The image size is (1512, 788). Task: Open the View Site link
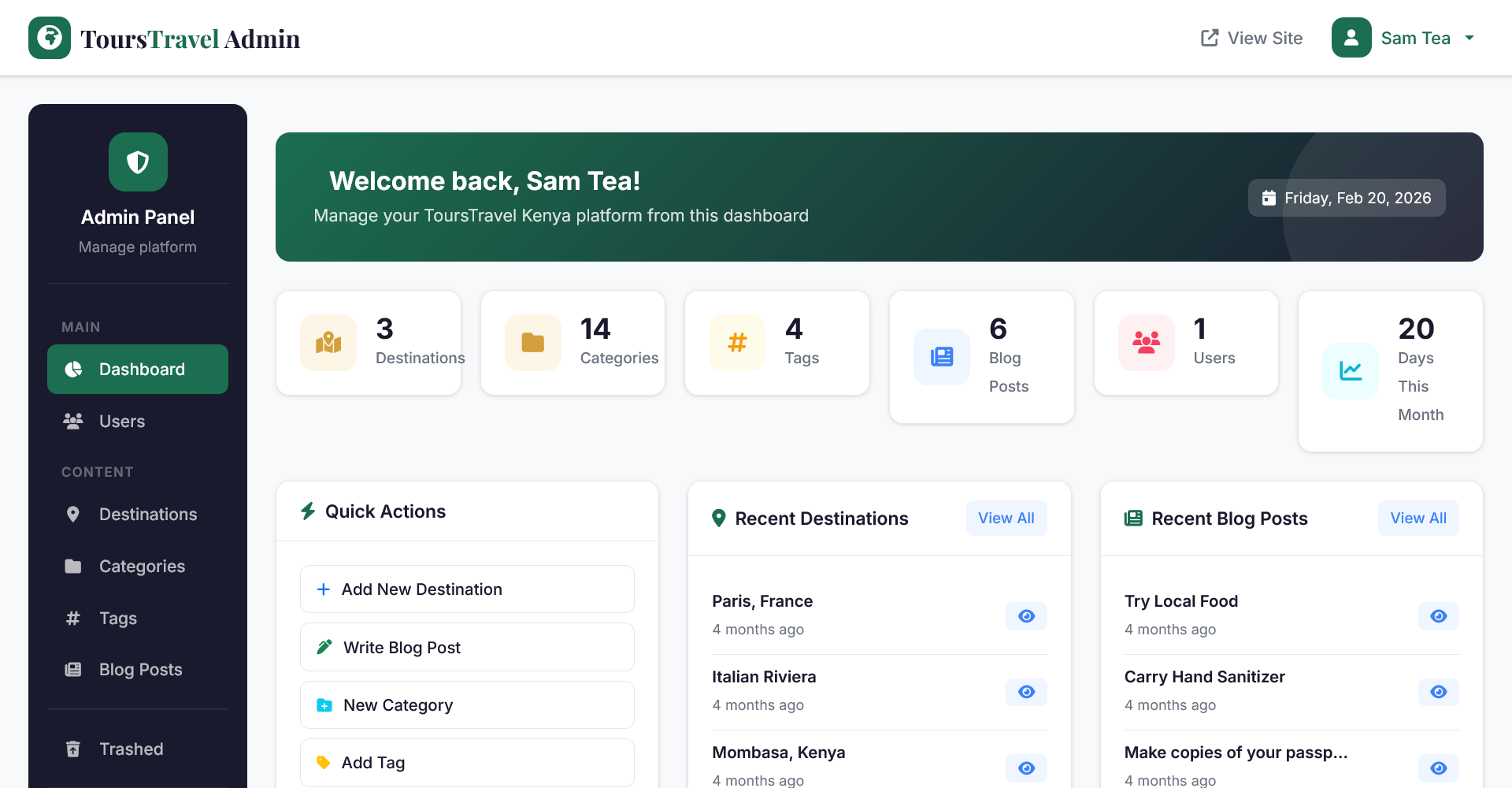(x=1251, y=38)
